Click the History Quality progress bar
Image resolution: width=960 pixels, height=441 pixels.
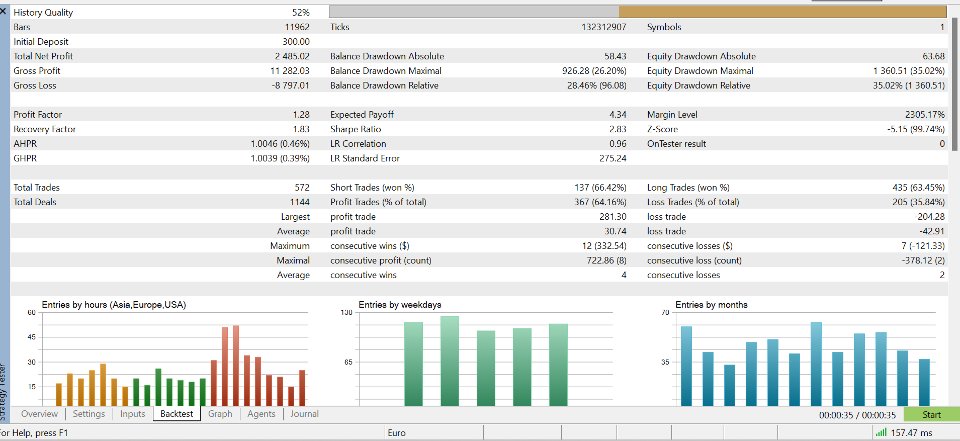(637, 12)
